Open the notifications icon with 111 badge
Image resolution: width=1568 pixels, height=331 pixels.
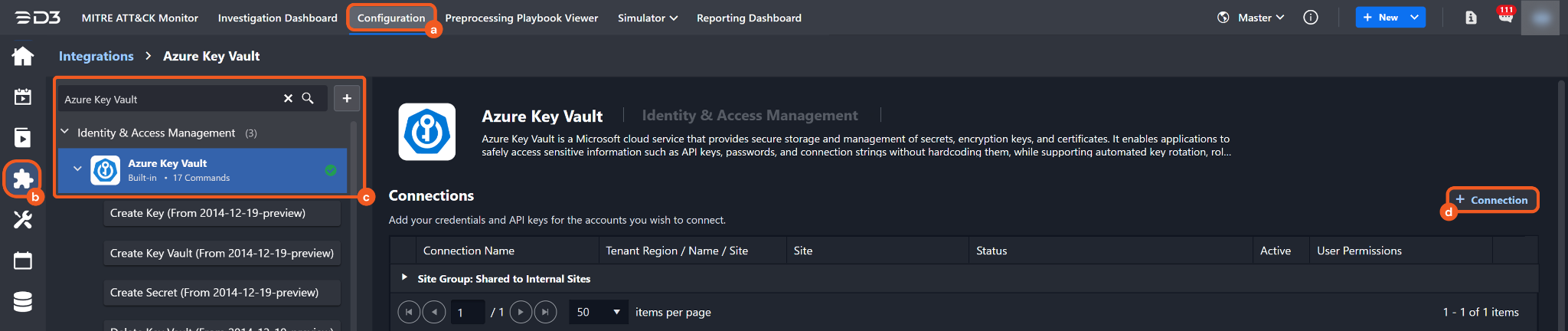pos(1505,17)
